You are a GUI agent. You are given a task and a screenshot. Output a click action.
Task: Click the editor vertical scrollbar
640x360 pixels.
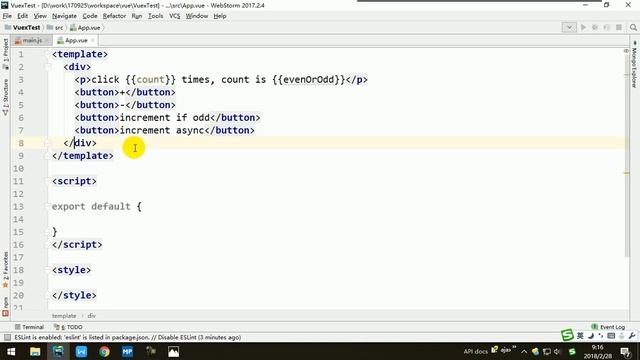click(x=627, y=155)
